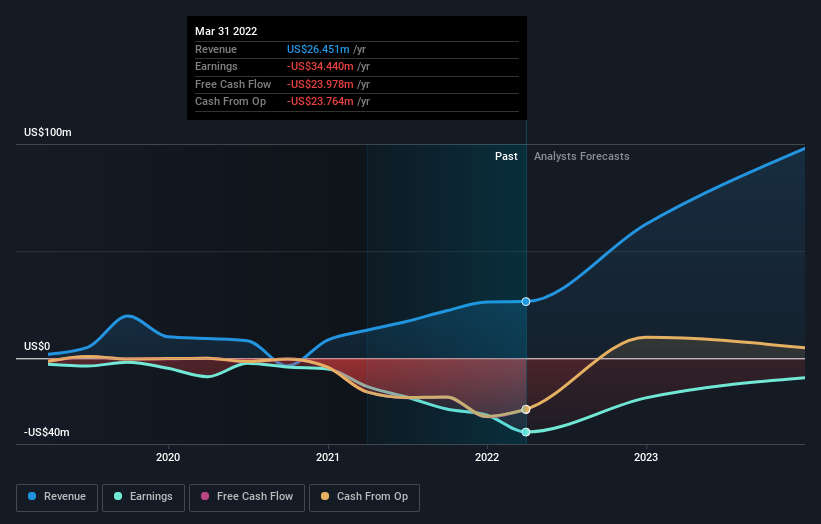This screenshot has height=524, width=821.
Task: Click the 2020 x-axis label
Action: pos(168,457)
